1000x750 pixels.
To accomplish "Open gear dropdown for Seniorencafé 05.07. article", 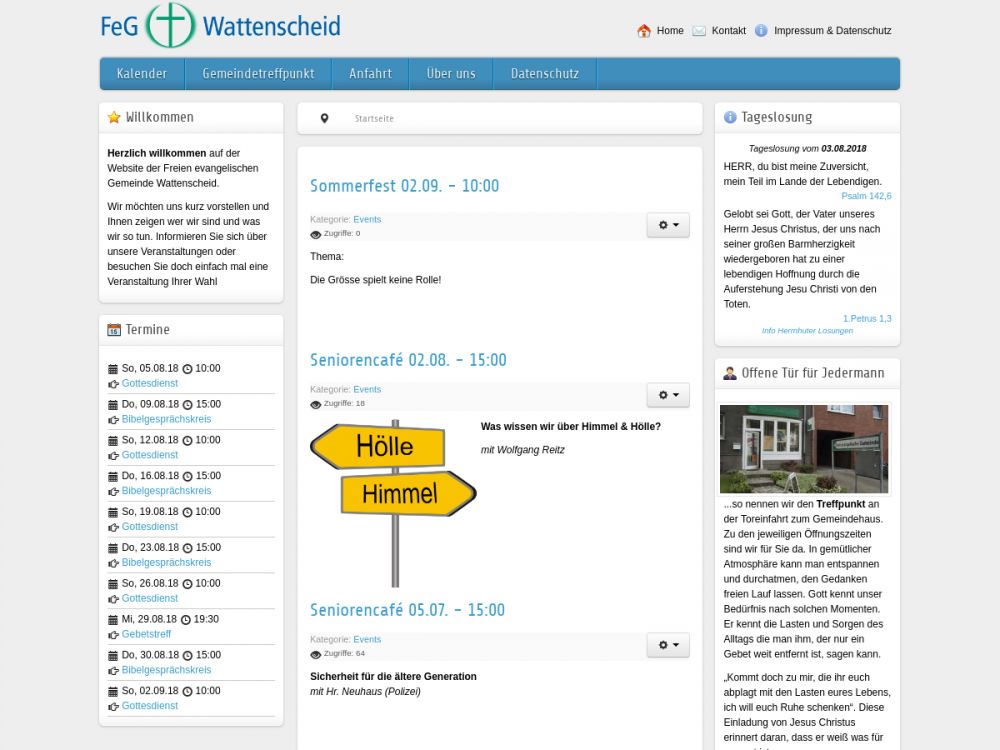I will coord(667,646).
